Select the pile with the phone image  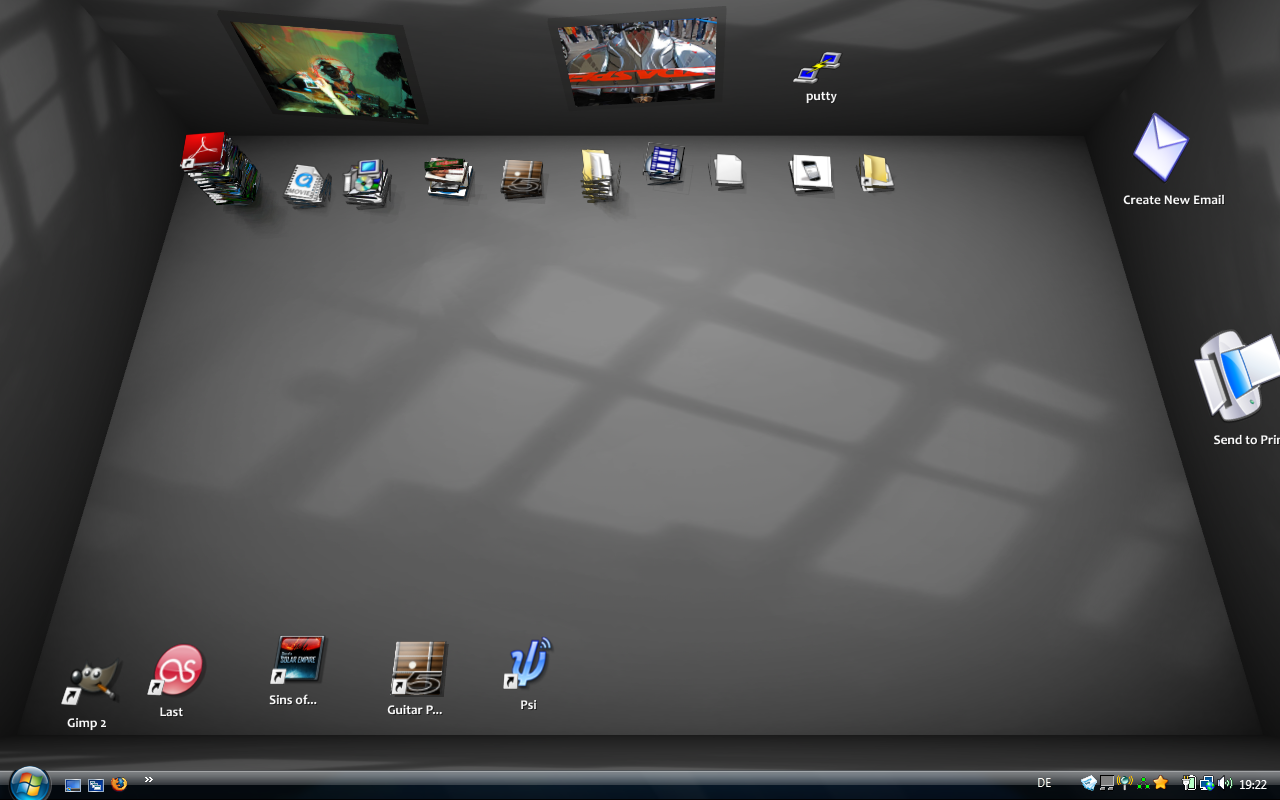click(x=810, y=172)
